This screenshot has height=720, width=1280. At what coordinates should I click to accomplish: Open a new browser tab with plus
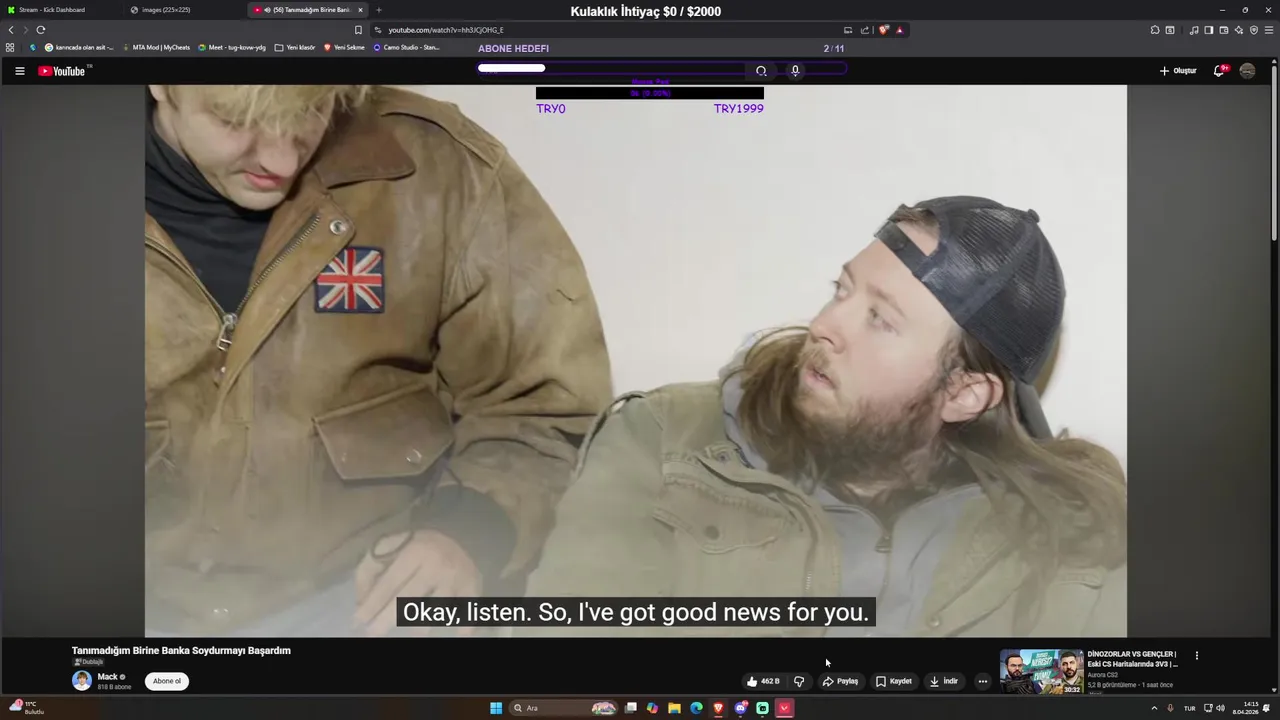point(379,10)
